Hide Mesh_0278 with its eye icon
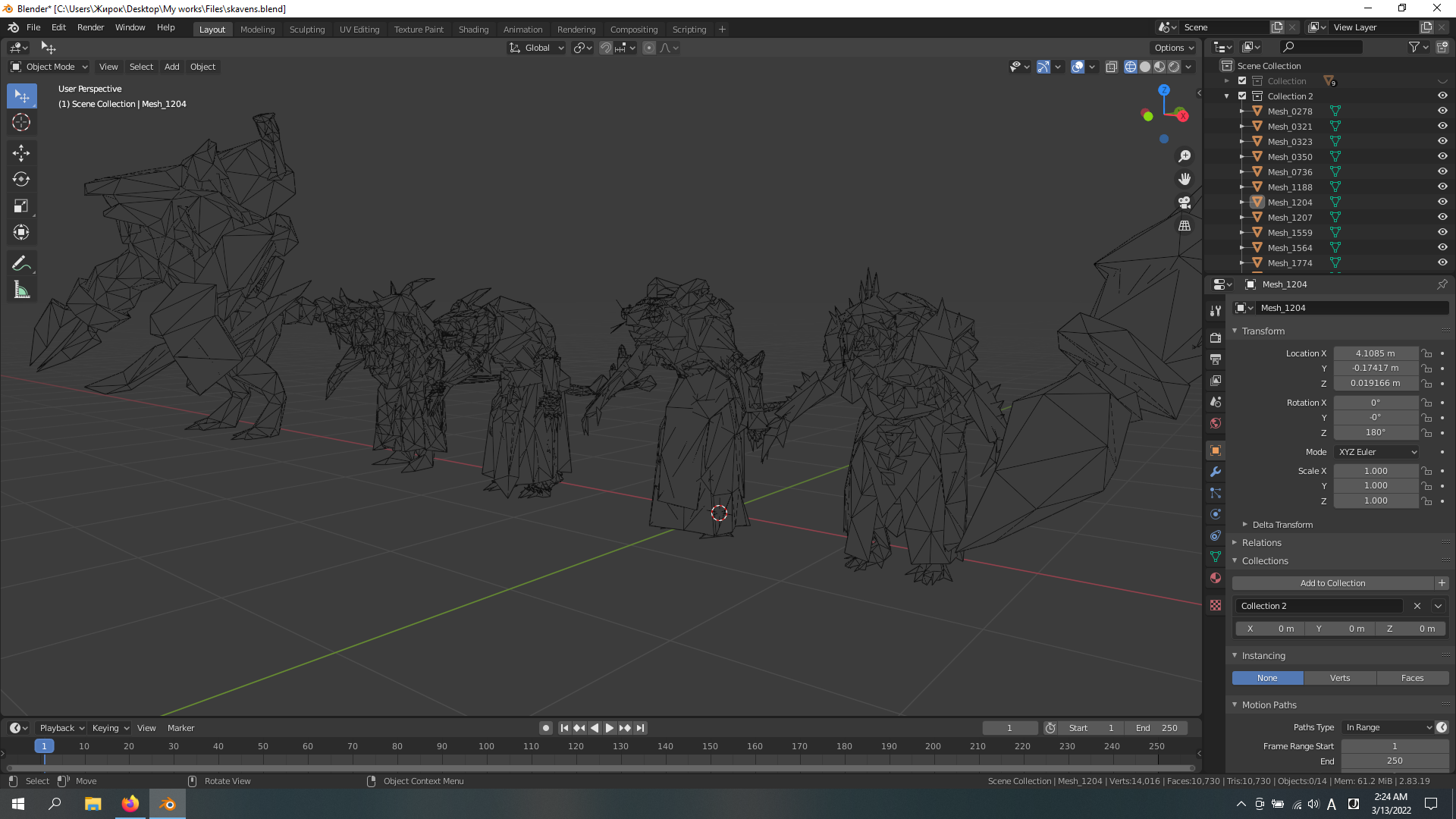Viewport: 1456px width, 819px height. [x=1442, y=111]
